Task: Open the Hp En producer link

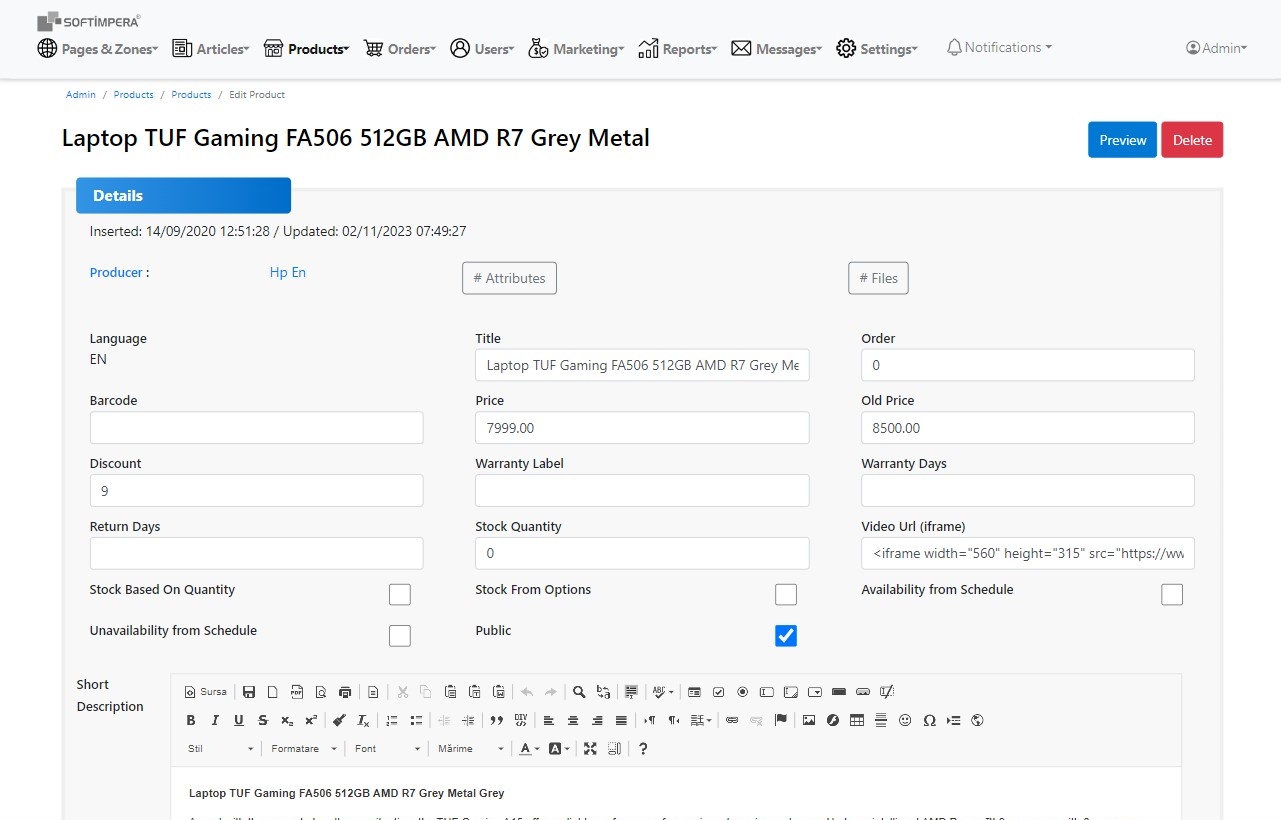Action: 288,272
